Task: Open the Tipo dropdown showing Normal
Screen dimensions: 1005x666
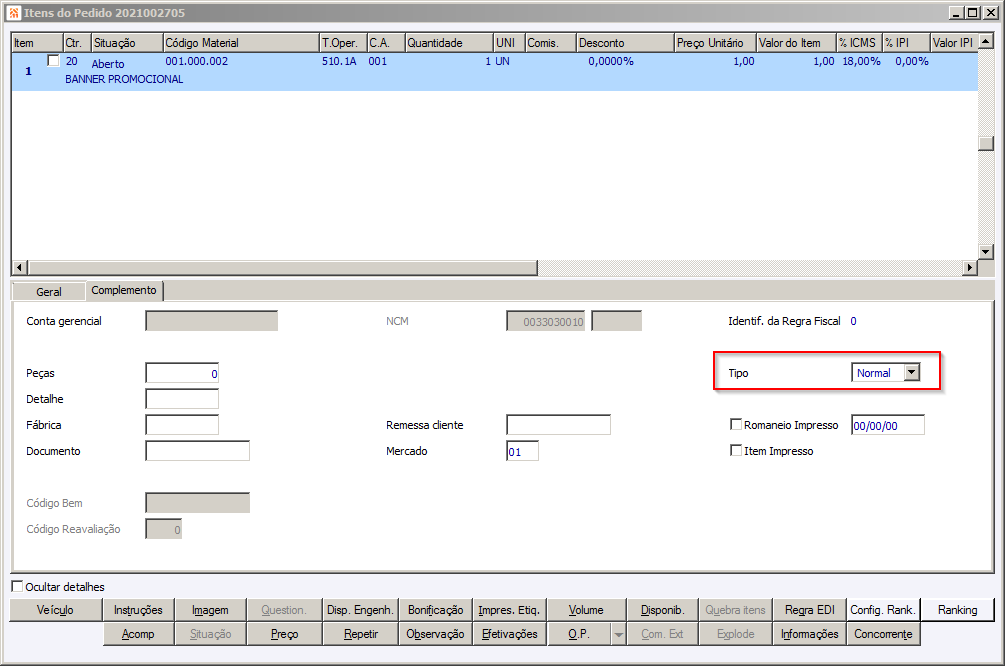Action: (911, 372)
